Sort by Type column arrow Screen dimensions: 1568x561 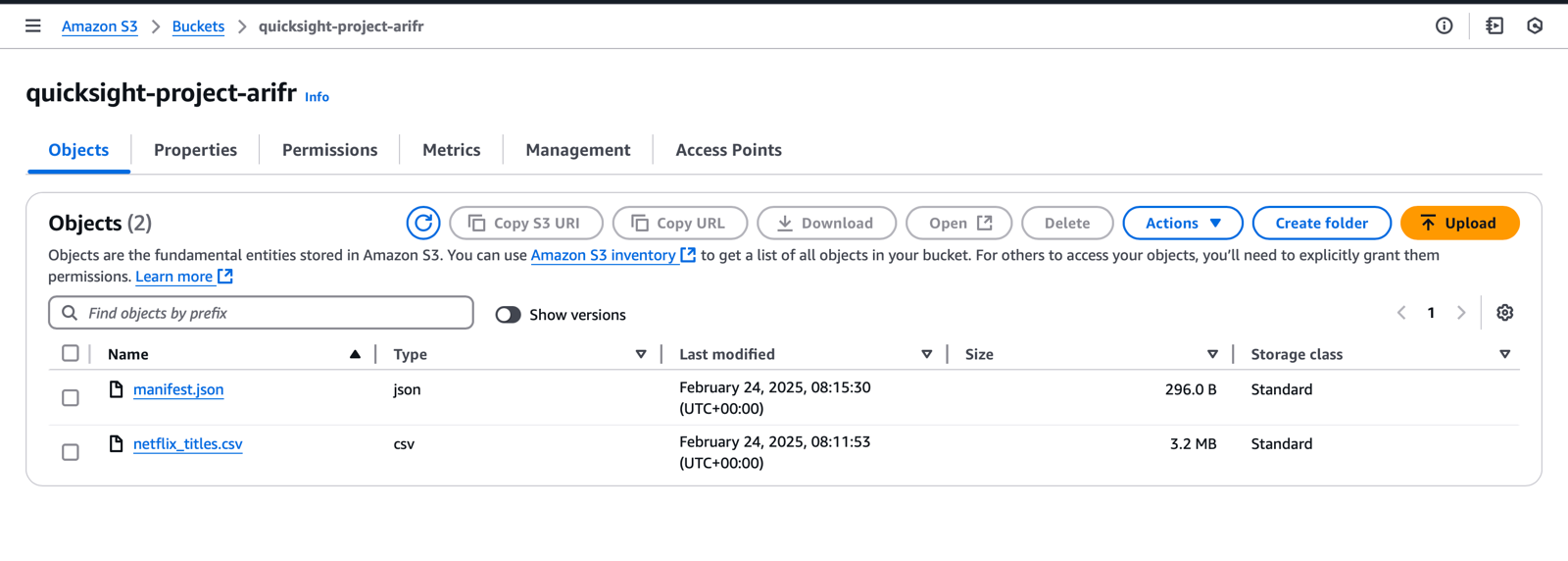point(641,354)
